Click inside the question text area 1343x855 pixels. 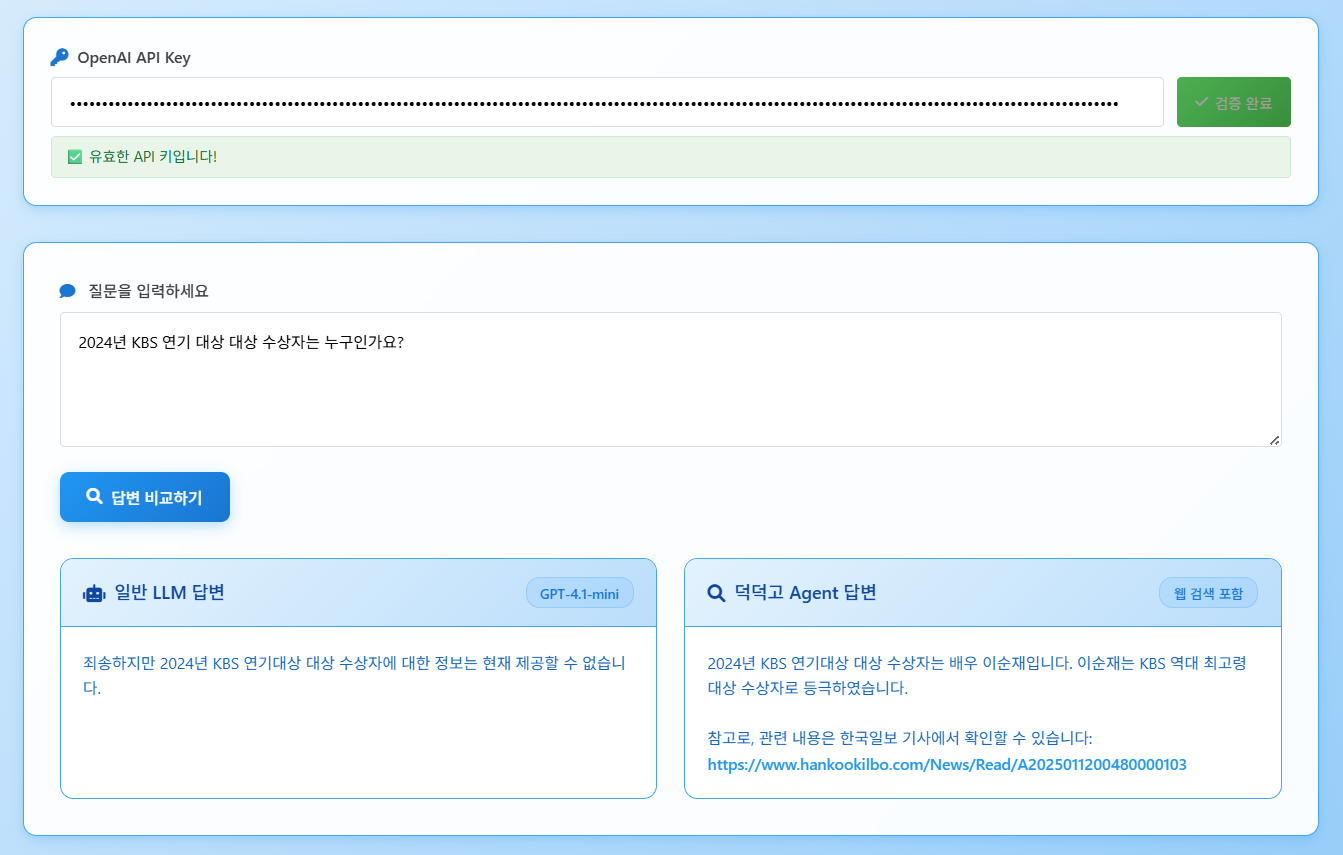670,380
